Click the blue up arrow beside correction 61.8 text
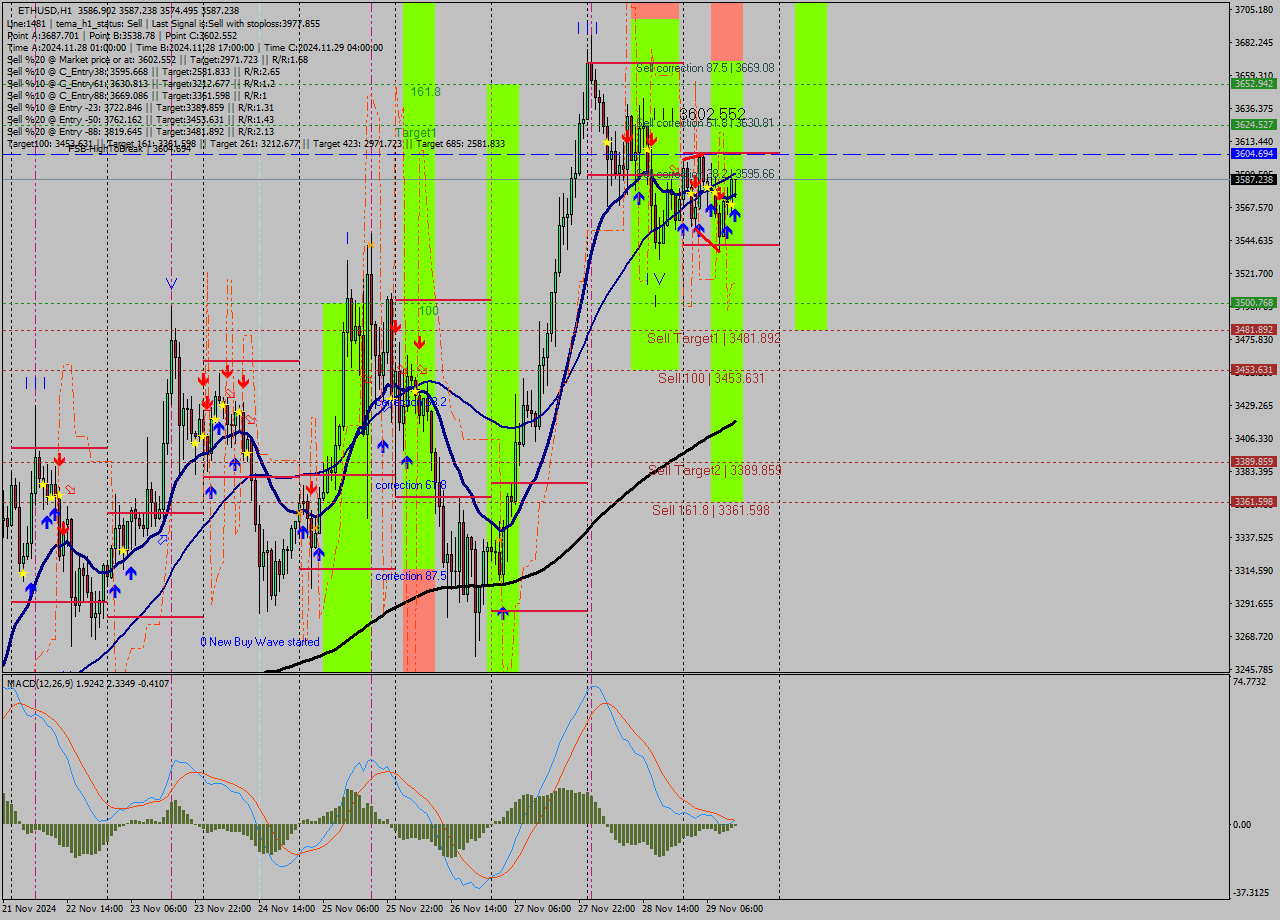This screenshot has width=1280, height=920. coord(407,462)
